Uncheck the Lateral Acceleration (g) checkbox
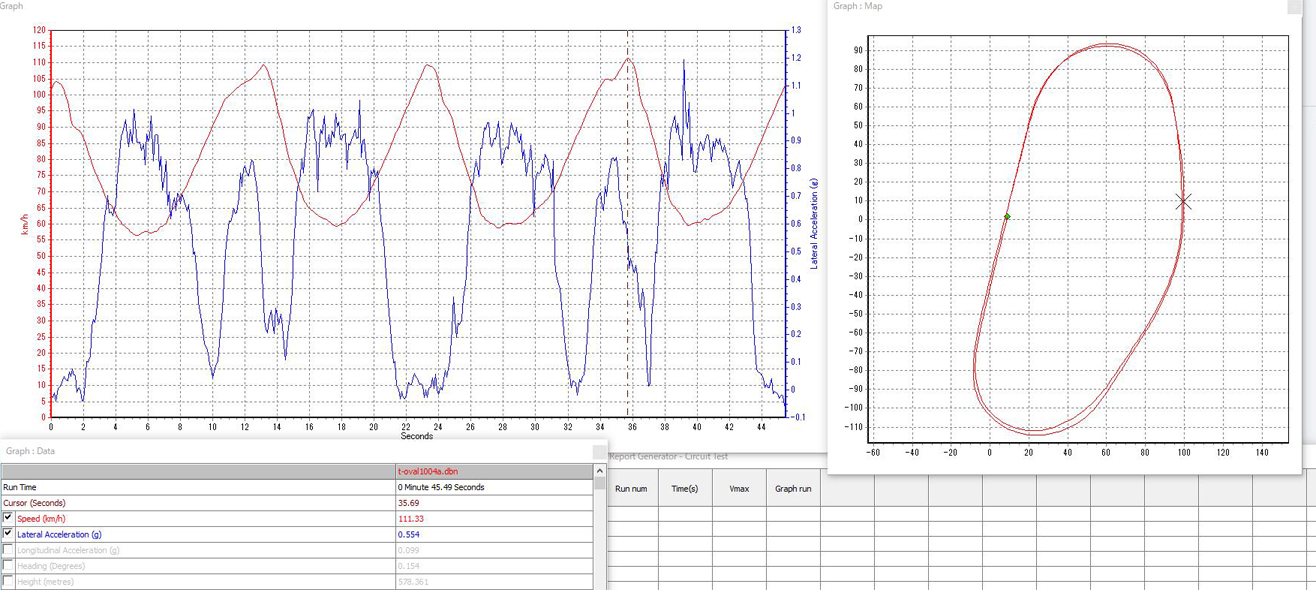 [x=9, y=534]
